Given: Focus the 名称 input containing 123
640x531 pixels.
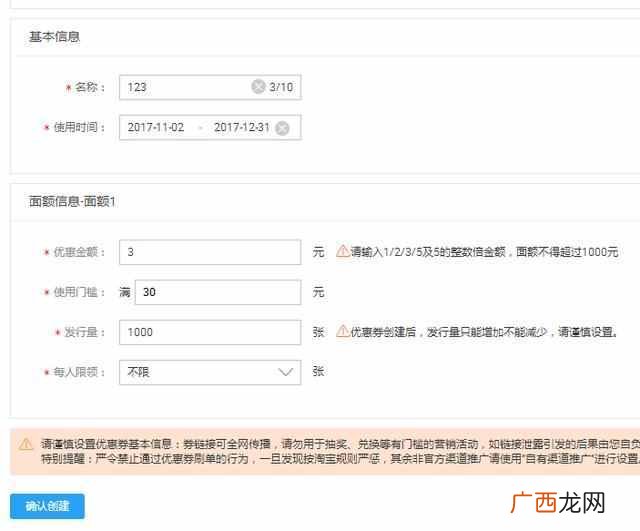Looking at the screenshot, I should 210,87.
